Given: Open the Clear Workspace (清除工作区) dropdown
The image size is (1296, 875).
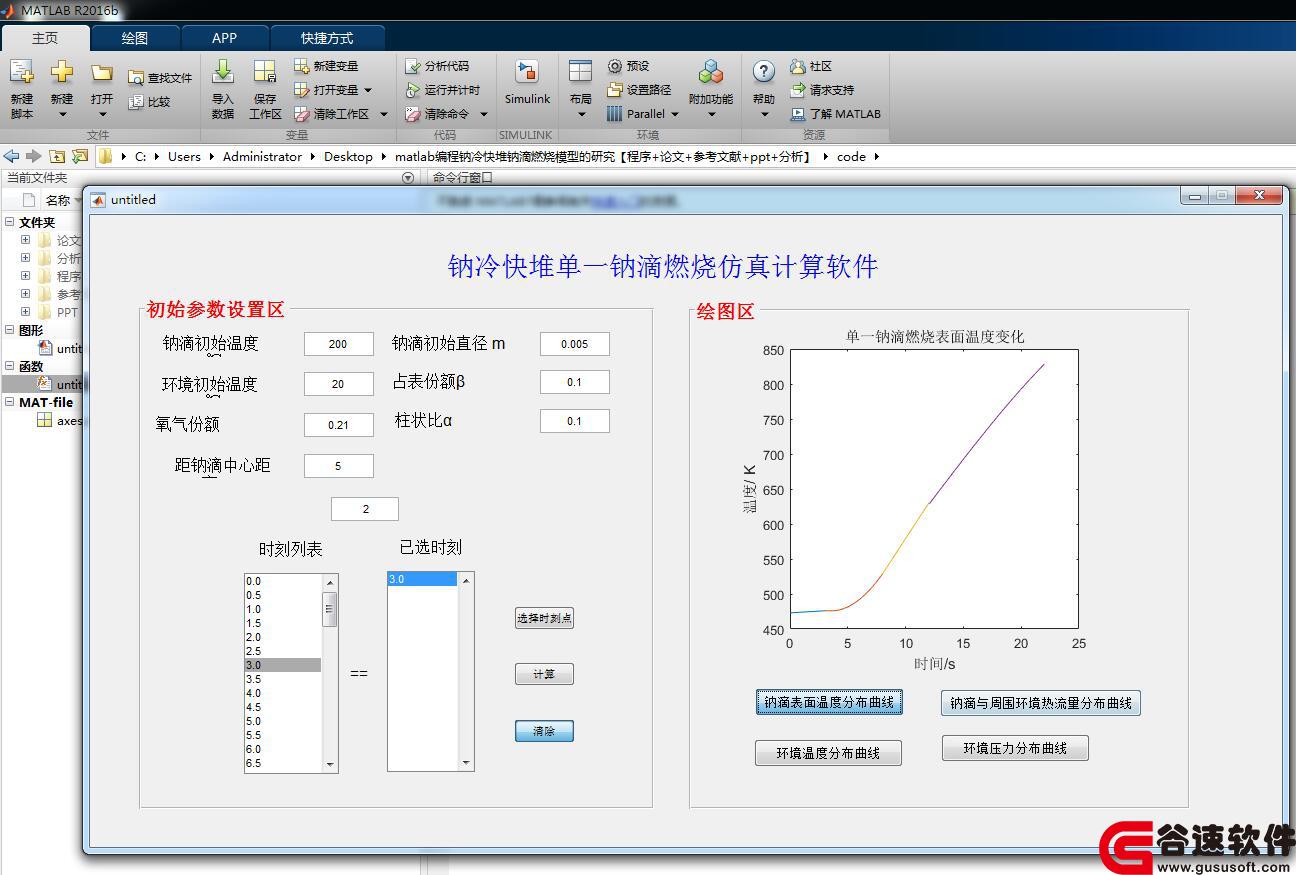Looking at the screenshot, I should coord(383,114).
